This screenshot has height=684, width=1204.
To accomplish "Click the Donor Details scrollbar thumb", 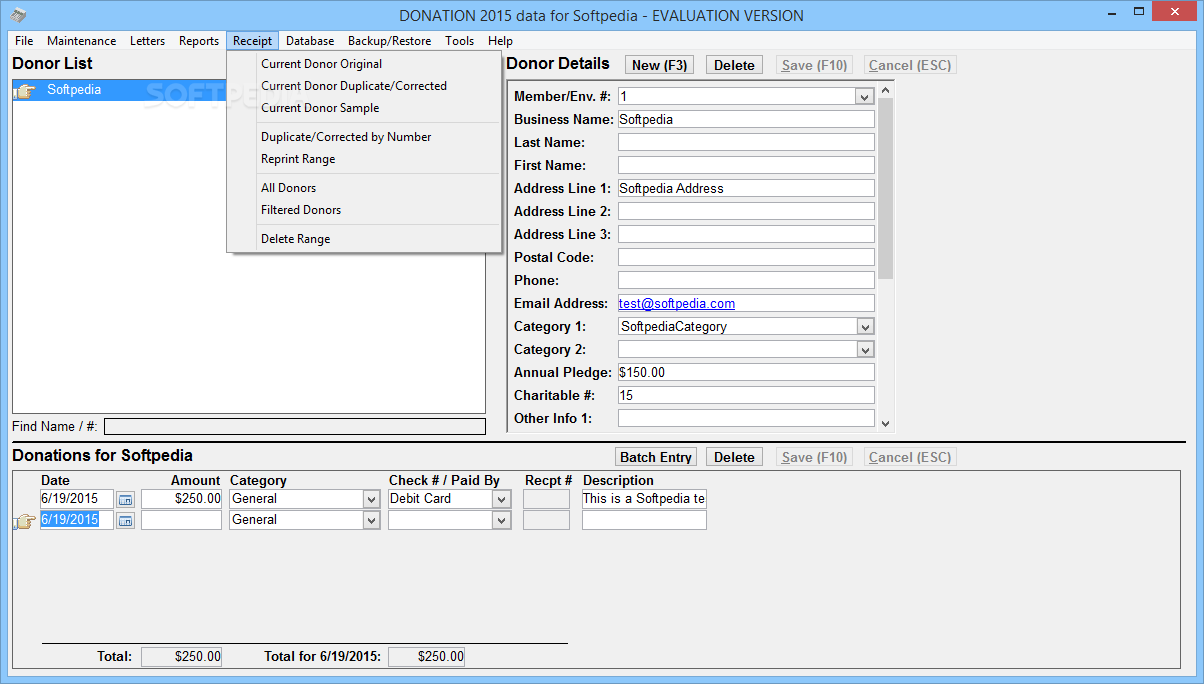I will 885,188.
